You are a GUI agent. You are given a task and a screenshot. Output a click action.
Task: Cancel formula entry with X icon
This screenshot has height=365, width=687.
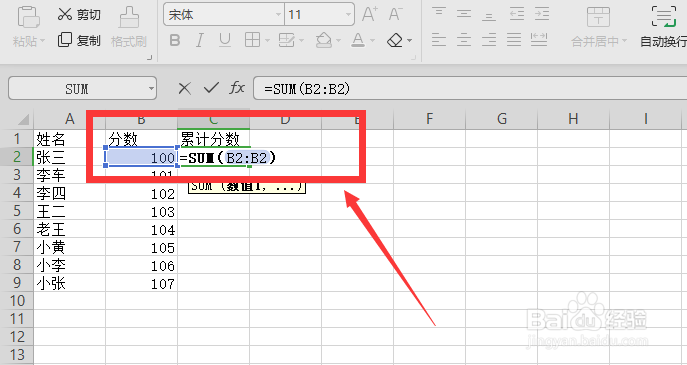click(x=184, y=89)
